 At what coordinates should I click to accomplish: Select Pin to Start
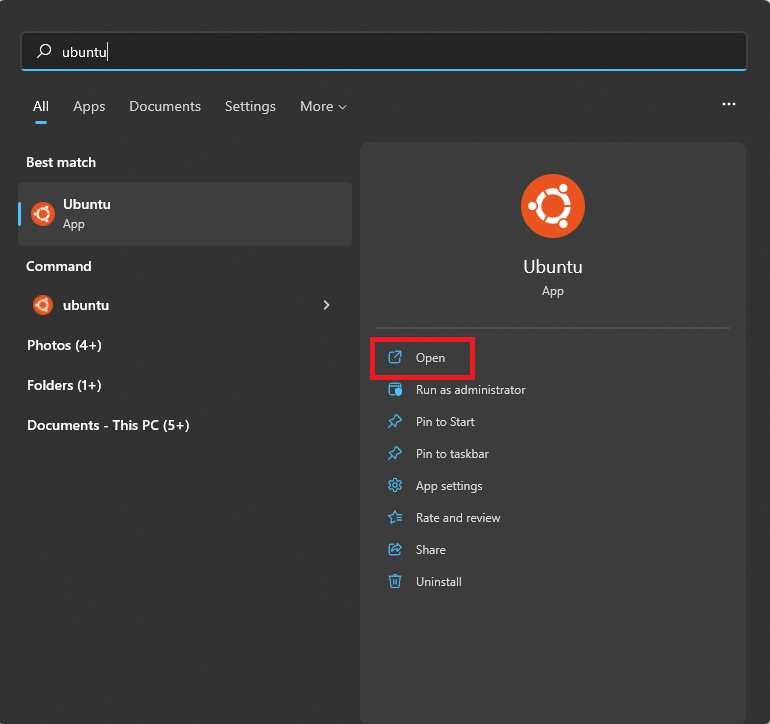(445, 421)
